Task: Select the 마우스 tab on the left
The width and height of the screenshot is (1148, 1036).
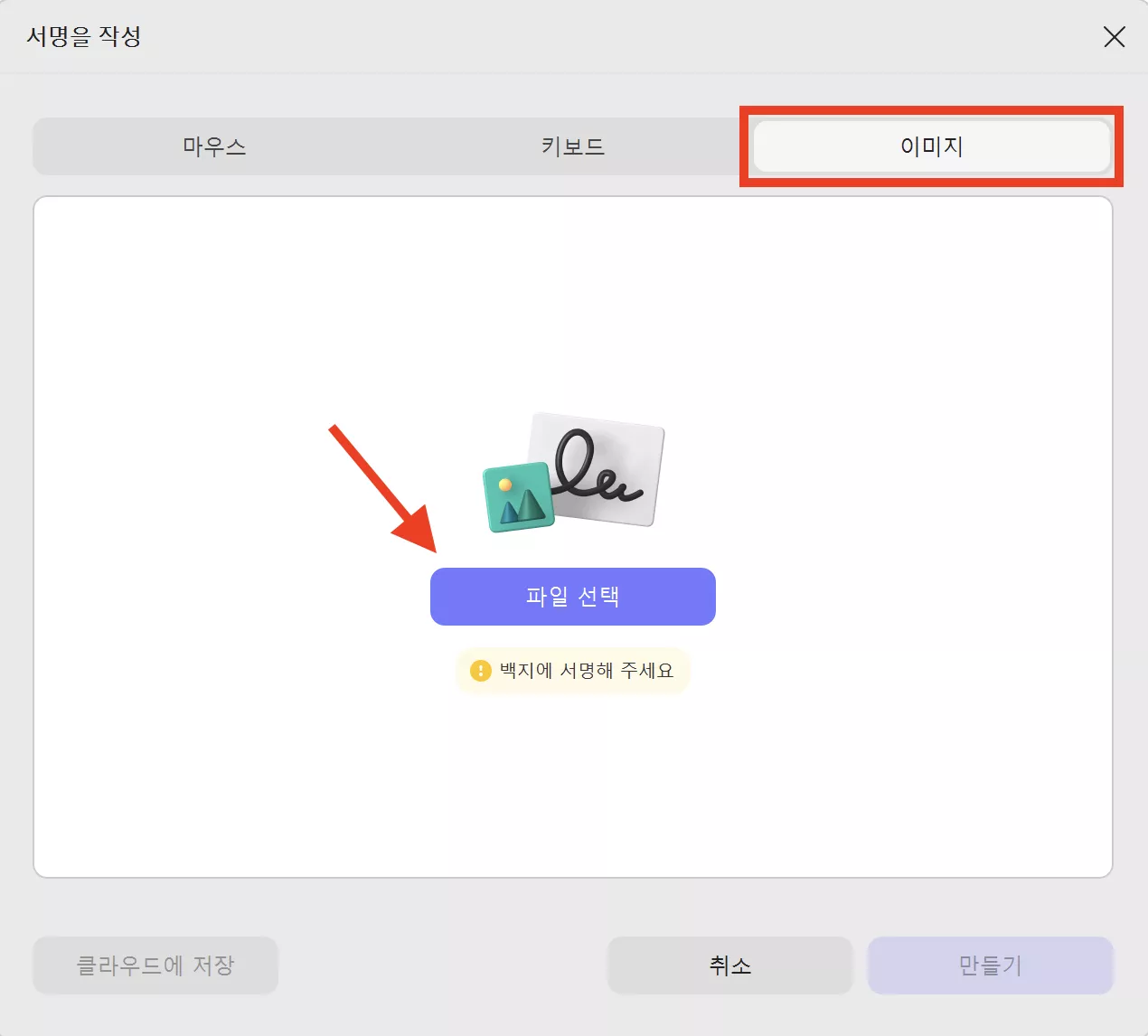Action: point(214,146)
